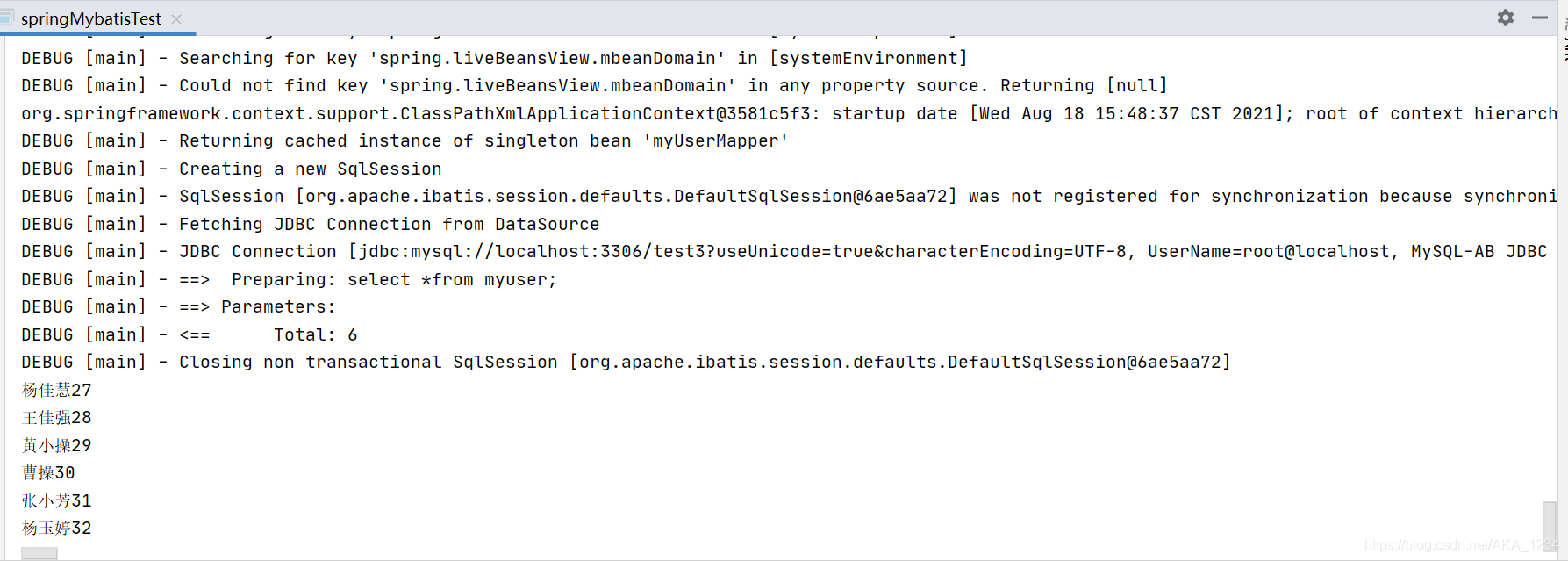1568x561 pixels.
Task: Click the ClassPathXmlApplicationContext startup date line
Action: [x=789, y=113]
